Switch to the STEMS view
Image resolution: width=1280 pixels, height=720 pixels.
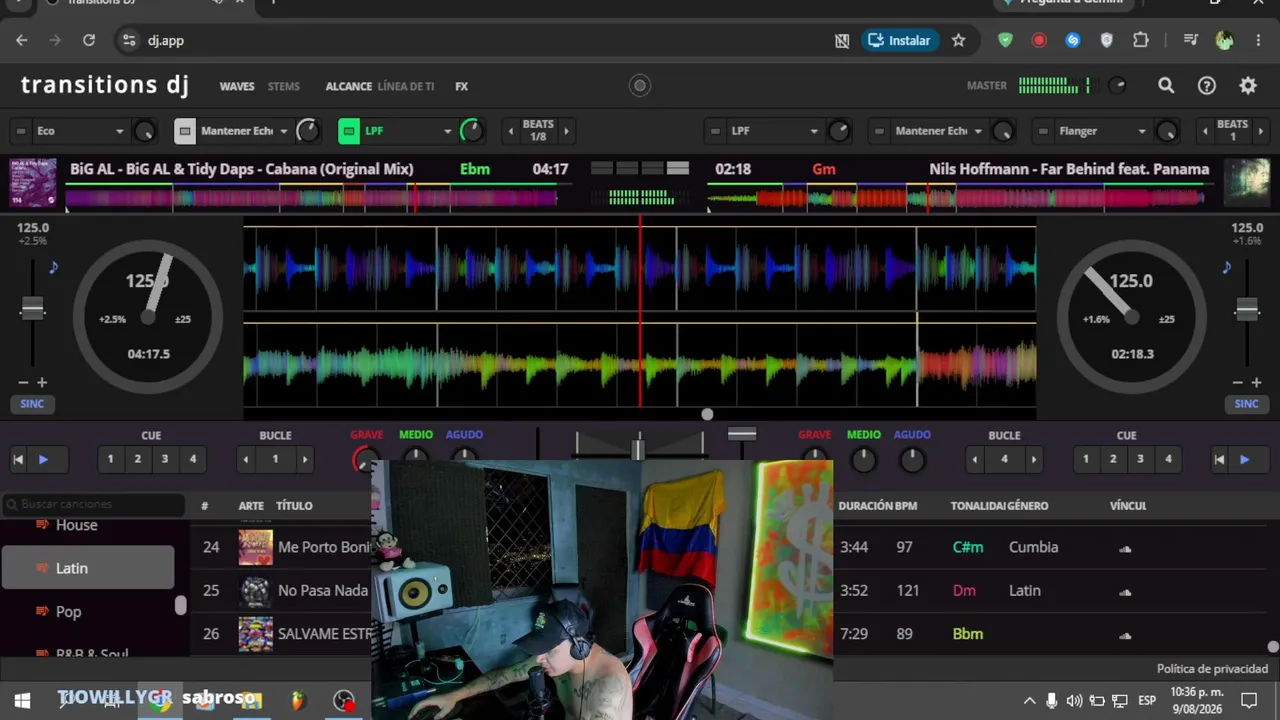(x=284, y=87)
